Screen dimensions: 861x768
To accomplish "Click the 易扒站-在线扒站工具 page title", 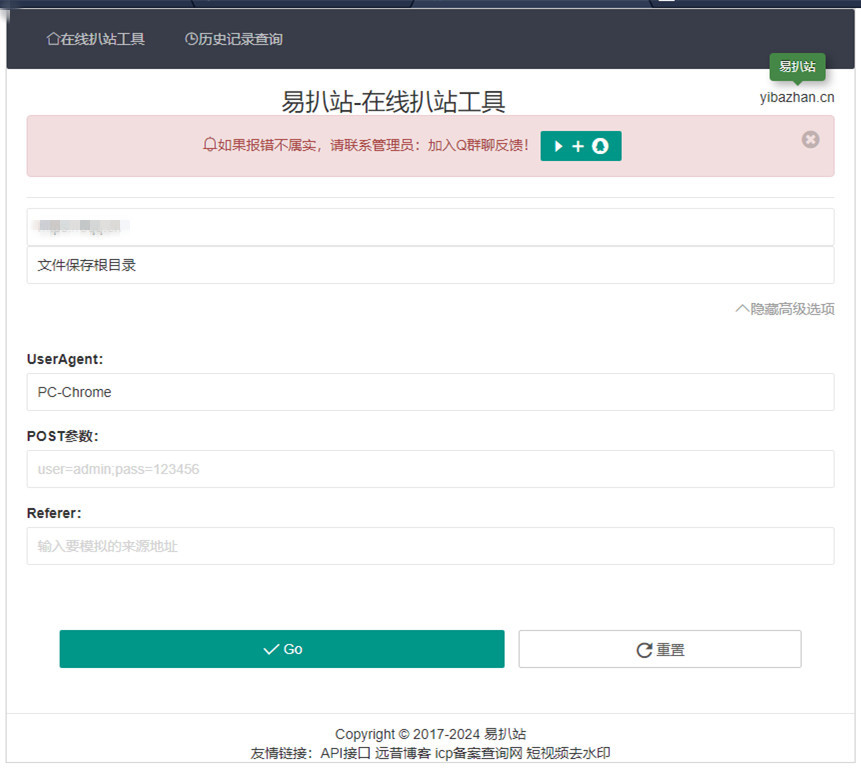I will (x=393, y=102).
